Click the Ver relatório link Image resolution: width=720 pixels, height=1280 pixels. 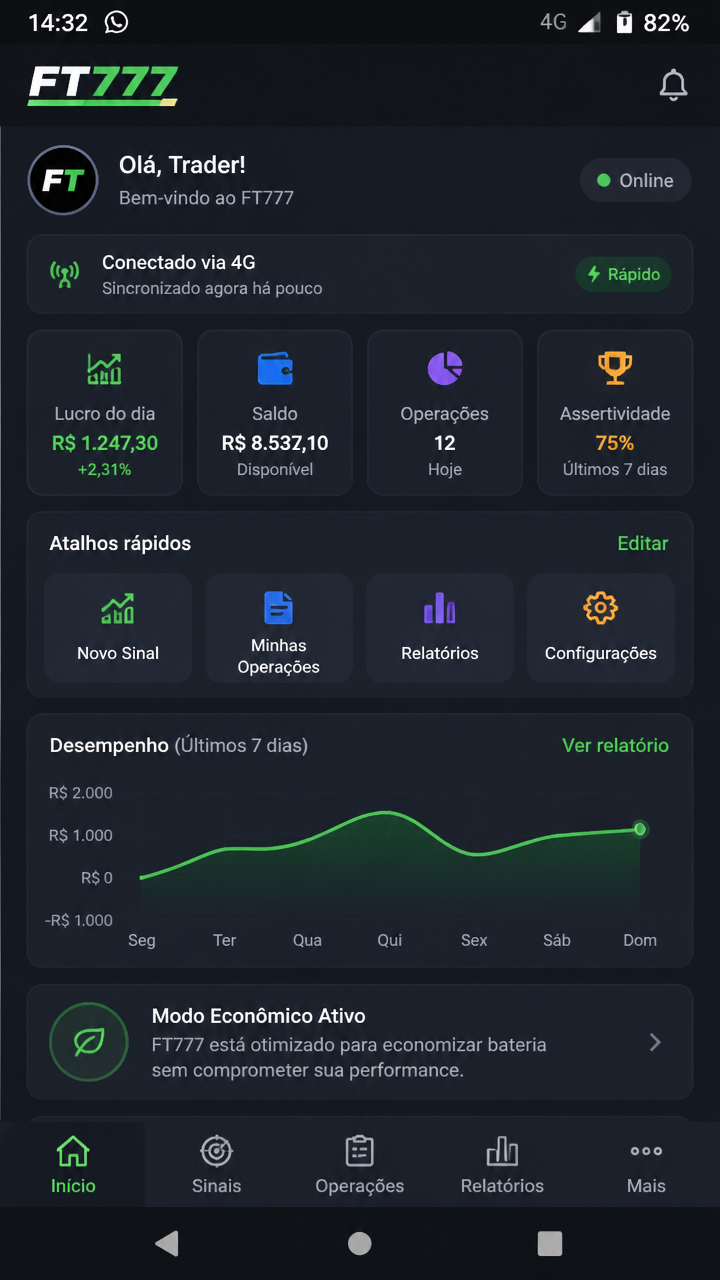click(x=615, y=745)
